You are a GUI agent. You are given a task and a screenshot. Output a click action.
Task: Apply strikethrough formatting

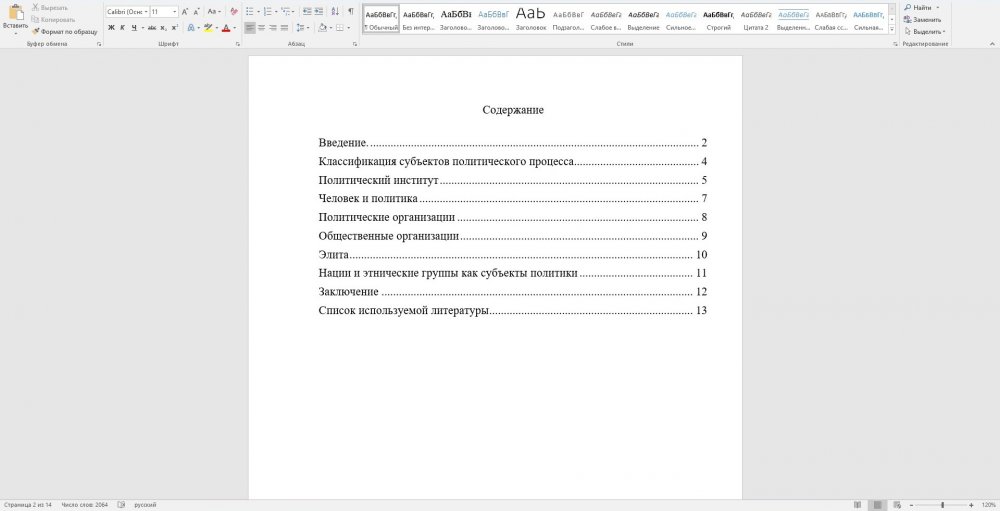coord(152,28)
